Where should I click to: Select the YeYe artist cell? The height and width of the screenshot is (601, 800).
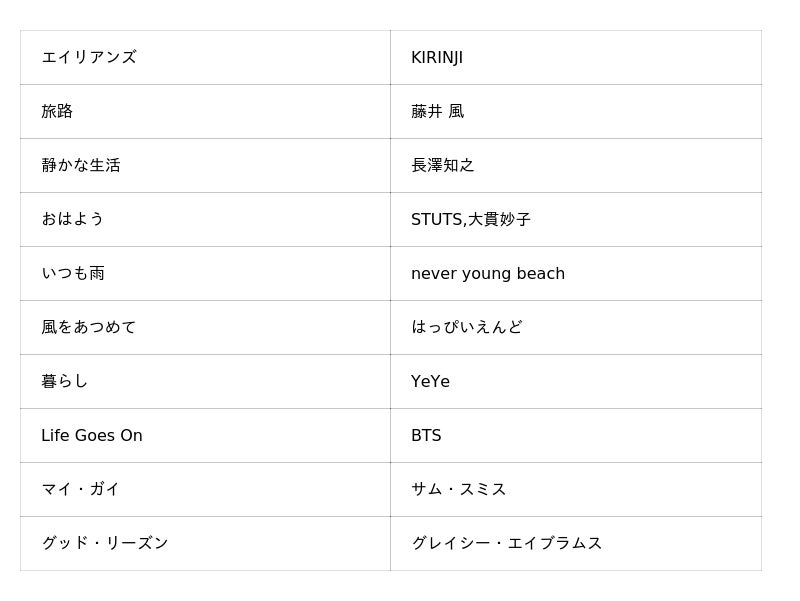point(576,382)
